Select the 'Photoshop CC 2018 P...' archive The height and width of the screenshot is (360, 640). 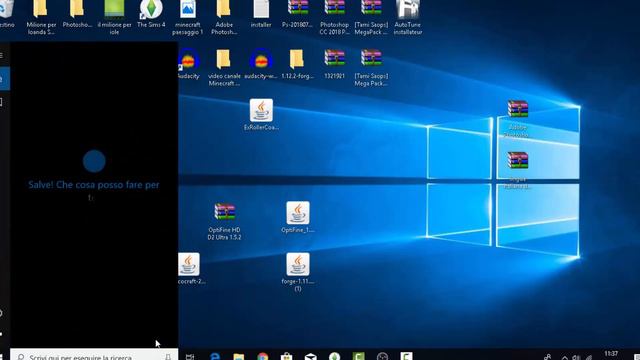click(334, 9)
